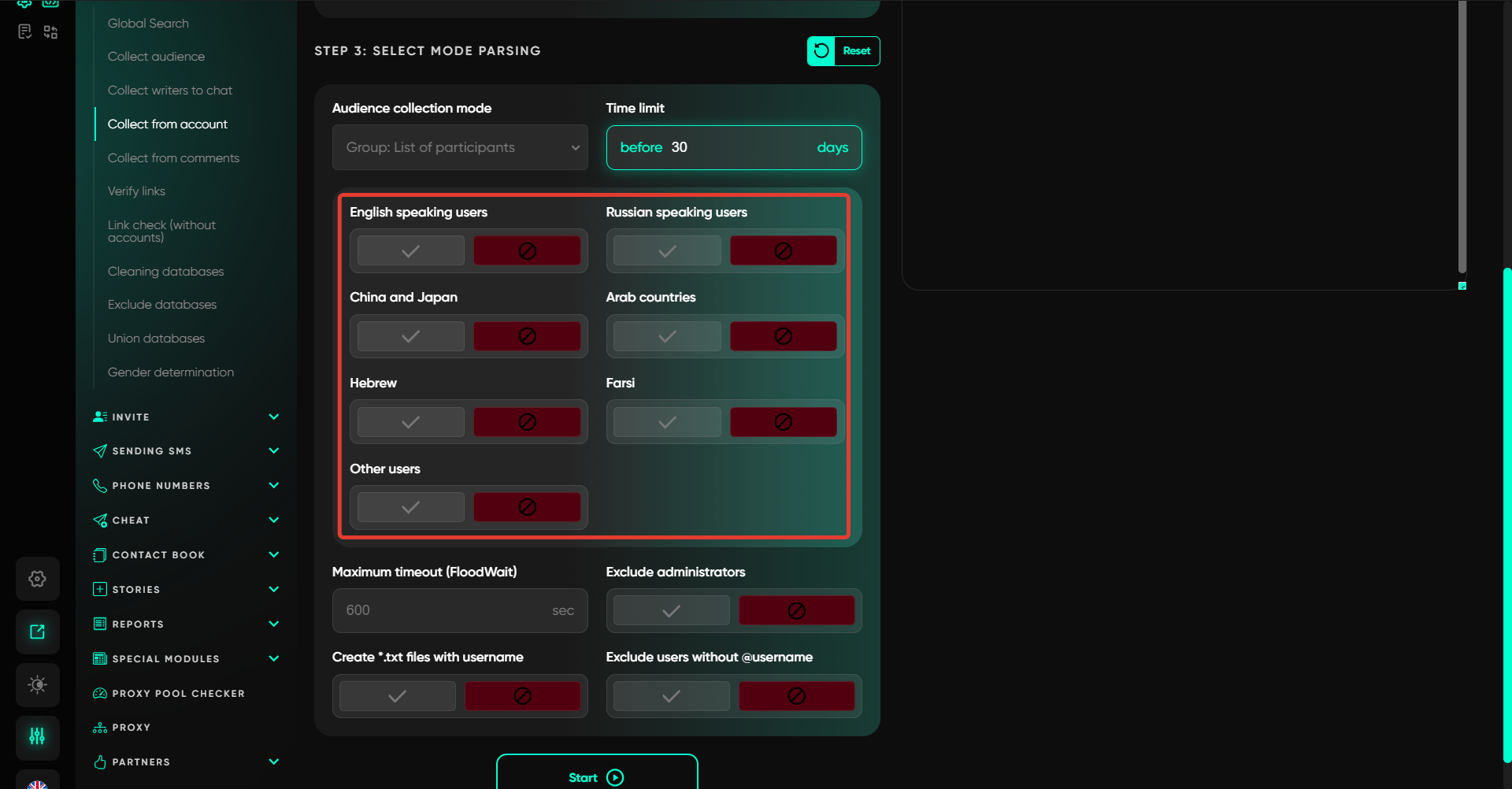Image resolution: width=1512 pixels, height=789 pixels.
Task: Open the Audience collection mode dropdown
Action: [x=460, y=147]
